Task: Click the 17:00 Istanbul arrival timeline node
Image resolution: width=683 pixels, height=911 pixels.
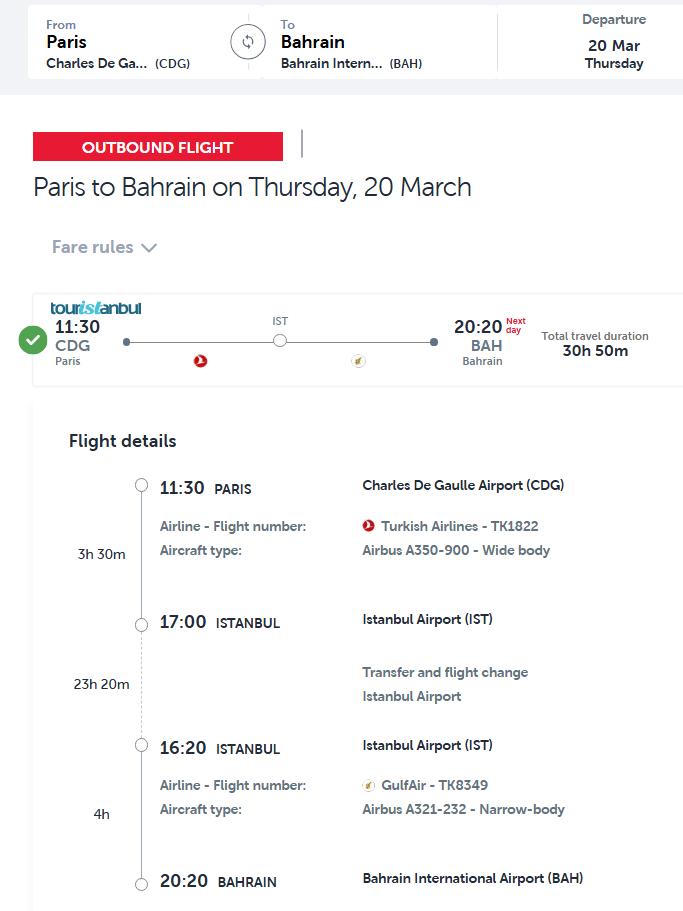Action: click(141, 624)
